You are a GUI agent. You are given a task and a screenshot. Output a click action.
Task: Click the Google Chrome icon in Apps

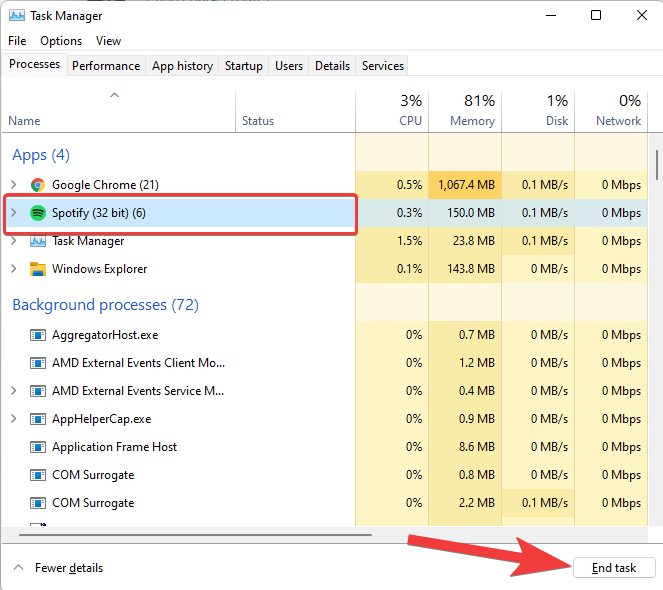(38, 185)
